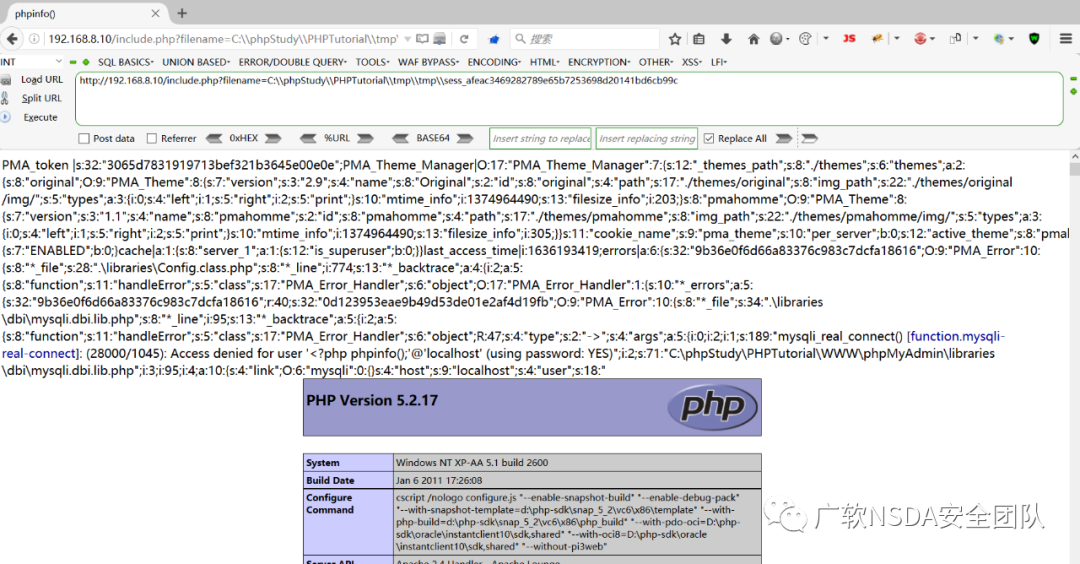Click the browser address bar URL
Screen dimensions: 1080x564
[x=222, y=39]
